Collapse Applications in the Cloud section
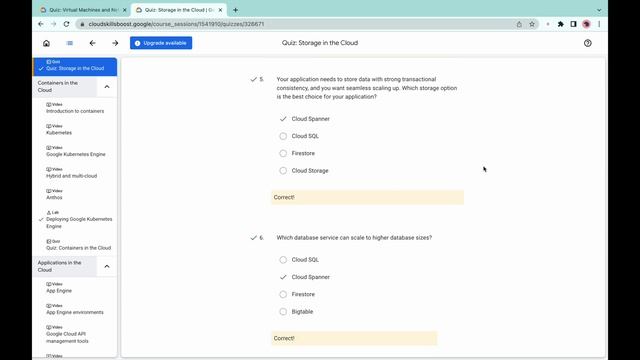Viewport: 640px width, 360px height. click(107, 267)
